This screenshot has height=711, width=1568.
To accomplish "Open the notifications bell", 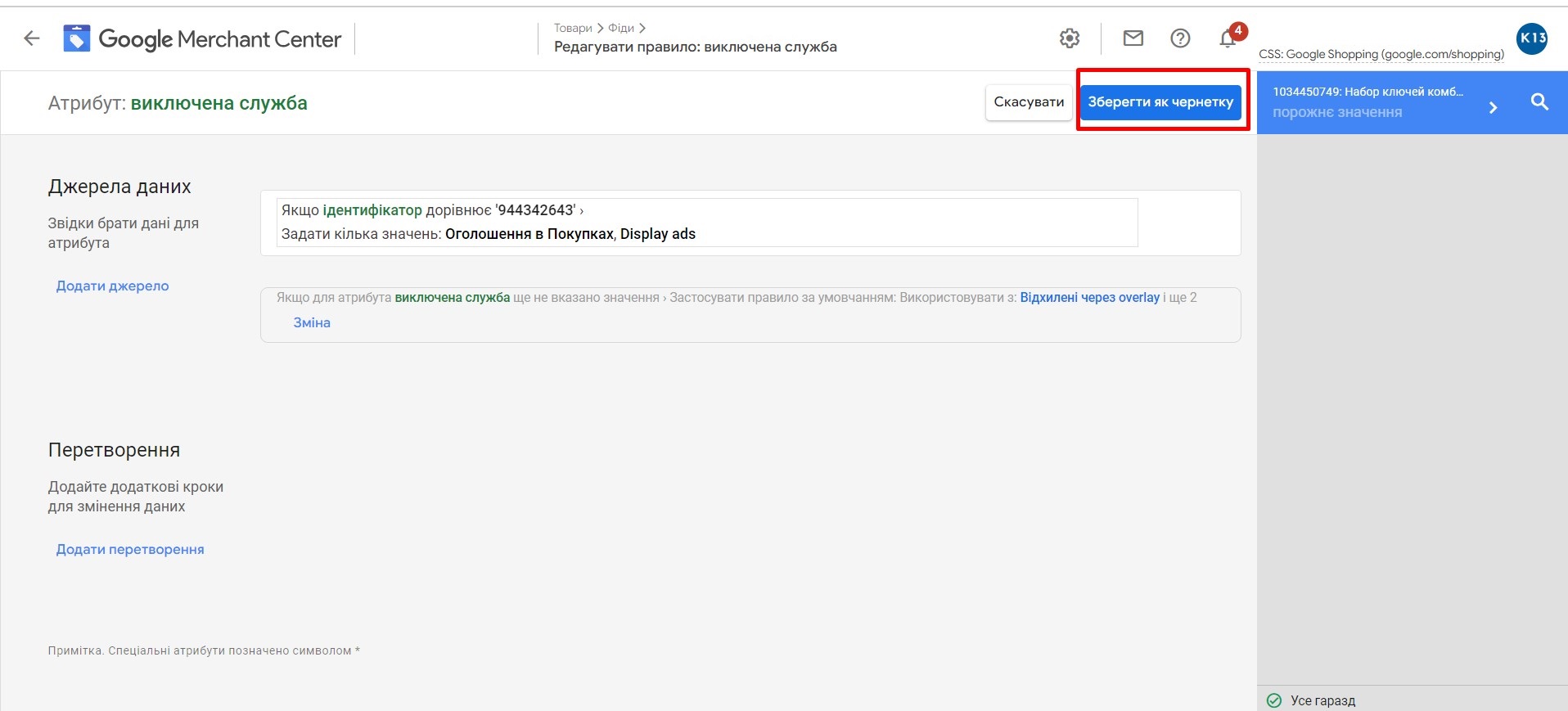I will [x=1228, y=38].
